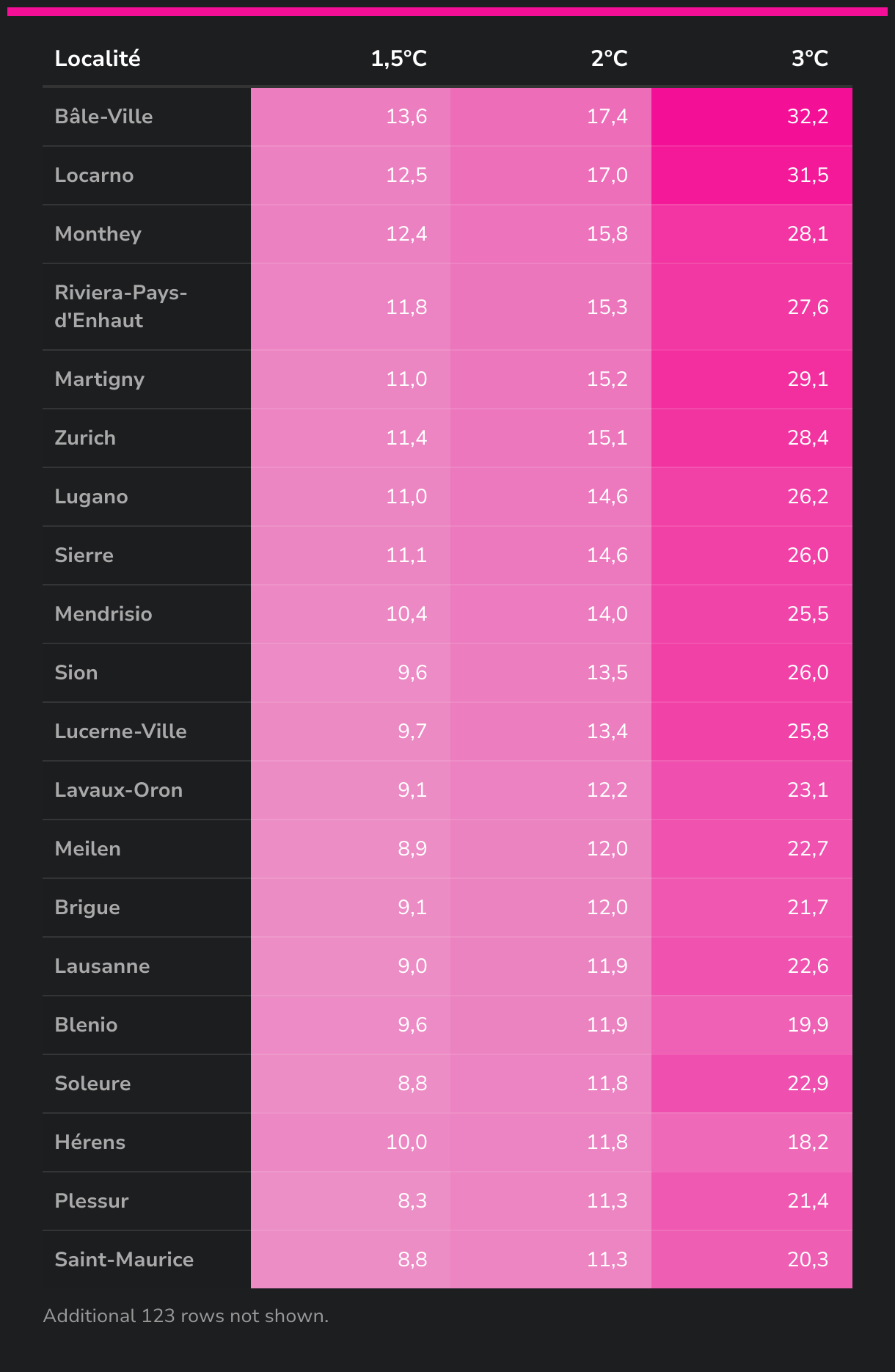Click the Zurich row name
This screenshot has width=895, height=1372.
(x=85, y=438)
